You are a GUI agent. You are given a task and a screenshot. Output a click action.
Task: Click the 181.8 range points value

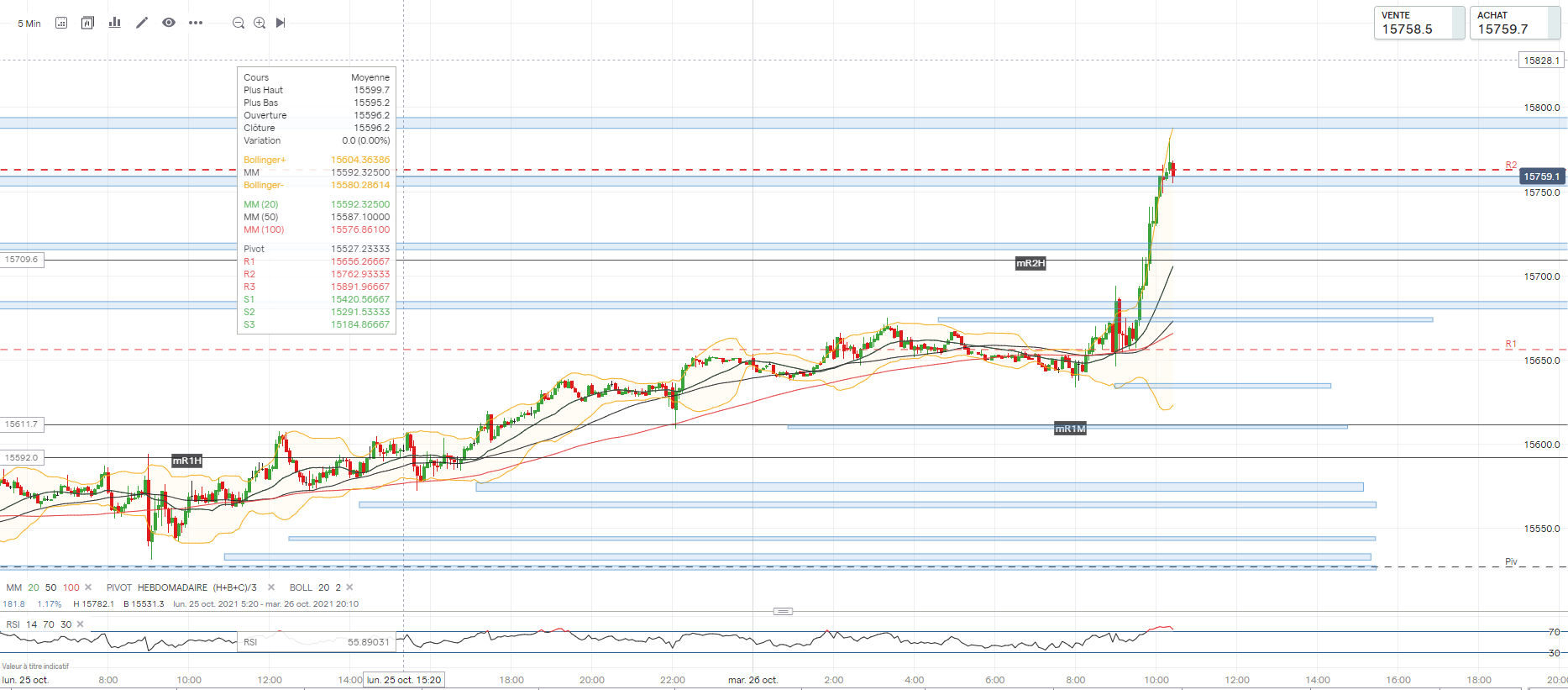(x=14, y=604)
